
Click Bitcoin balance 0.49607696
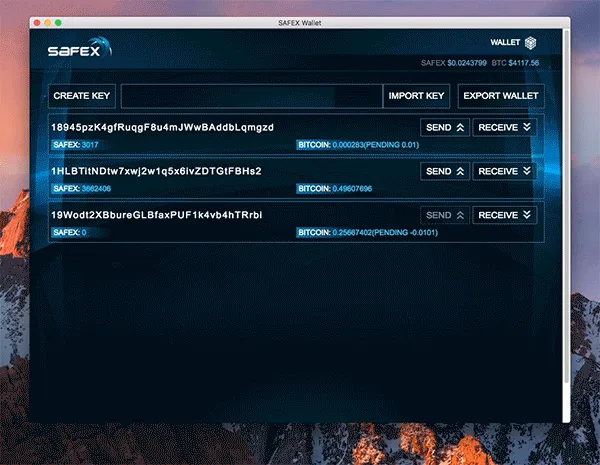334,189
